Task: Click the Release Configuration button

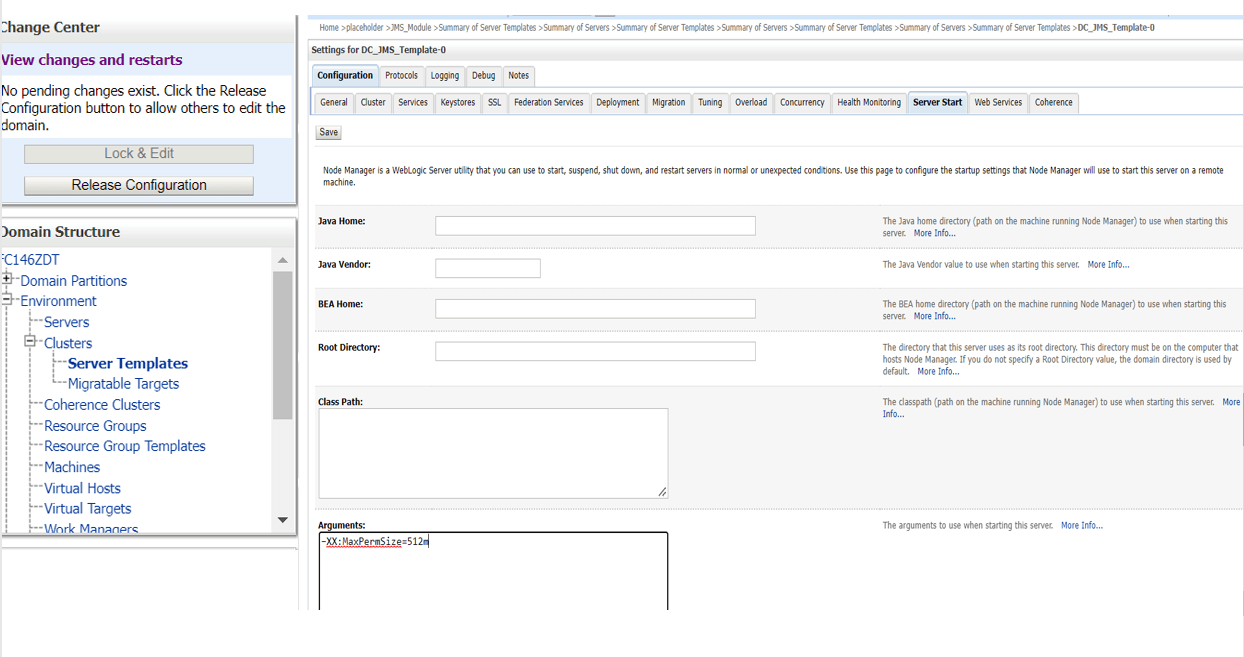Action: [139, 185]
